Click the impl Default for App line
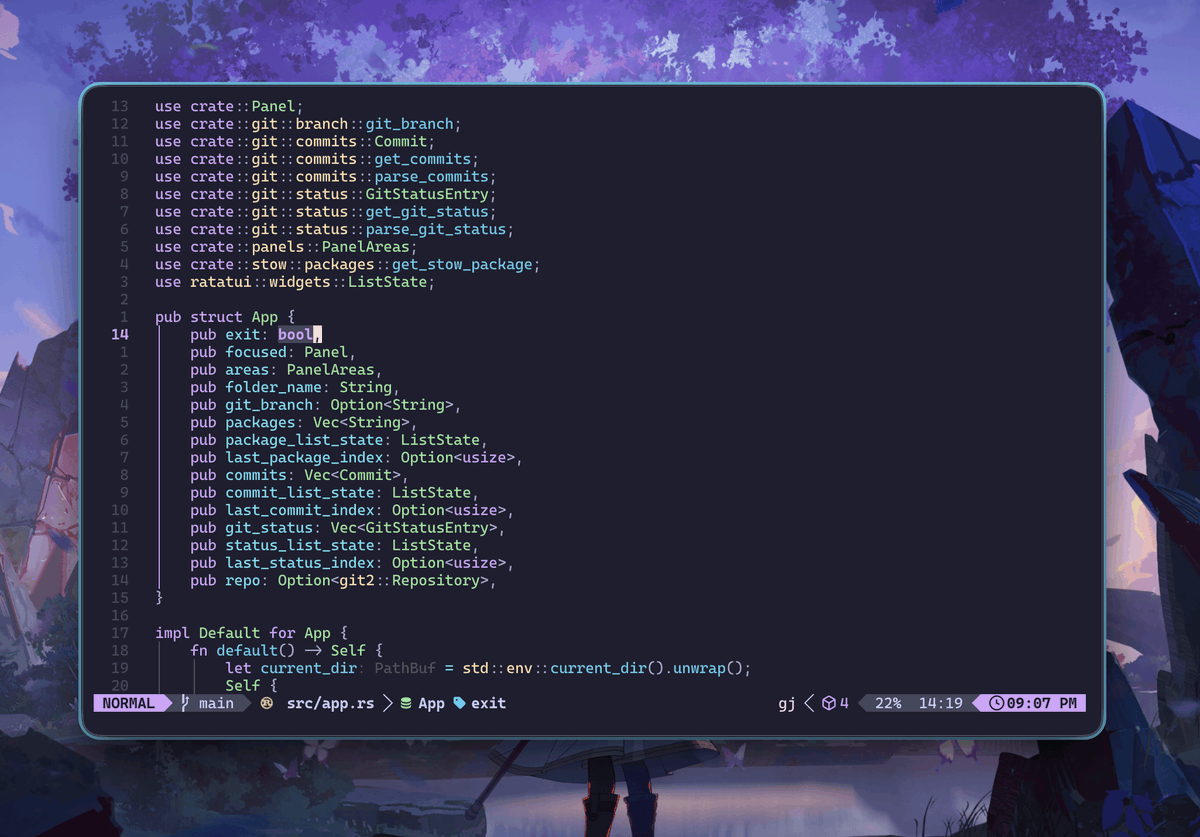Screen dimensions: 1200x837 click(251, 633)
